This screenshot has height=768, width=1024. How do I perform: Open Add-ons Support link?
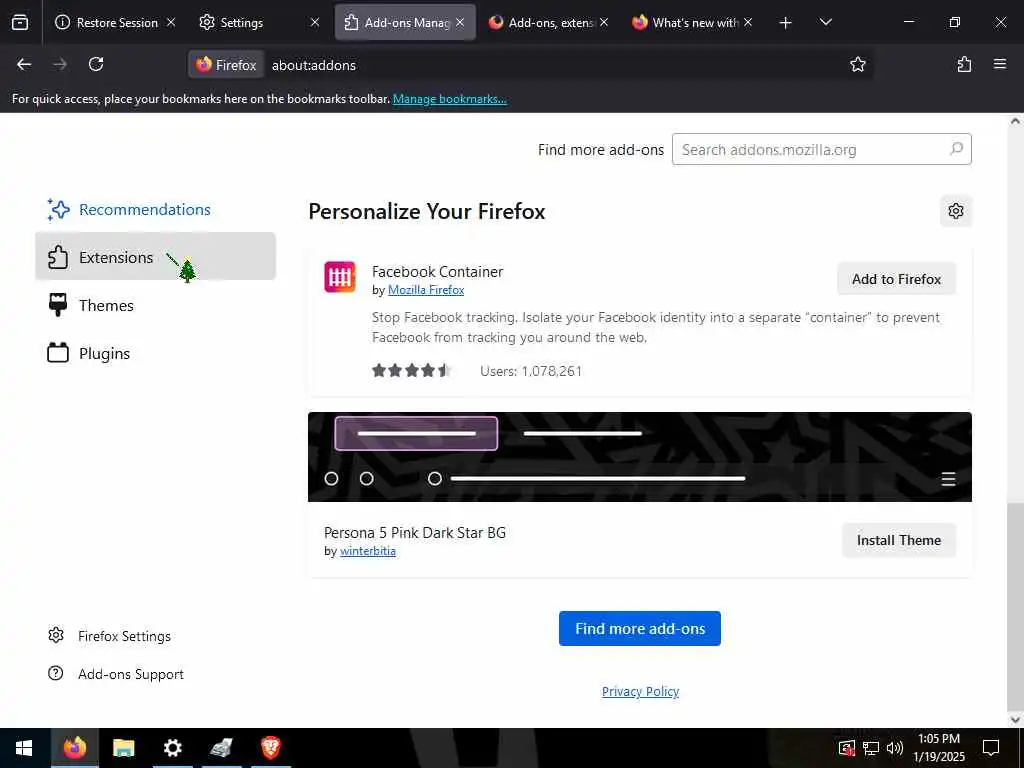[x=131, y=674]
